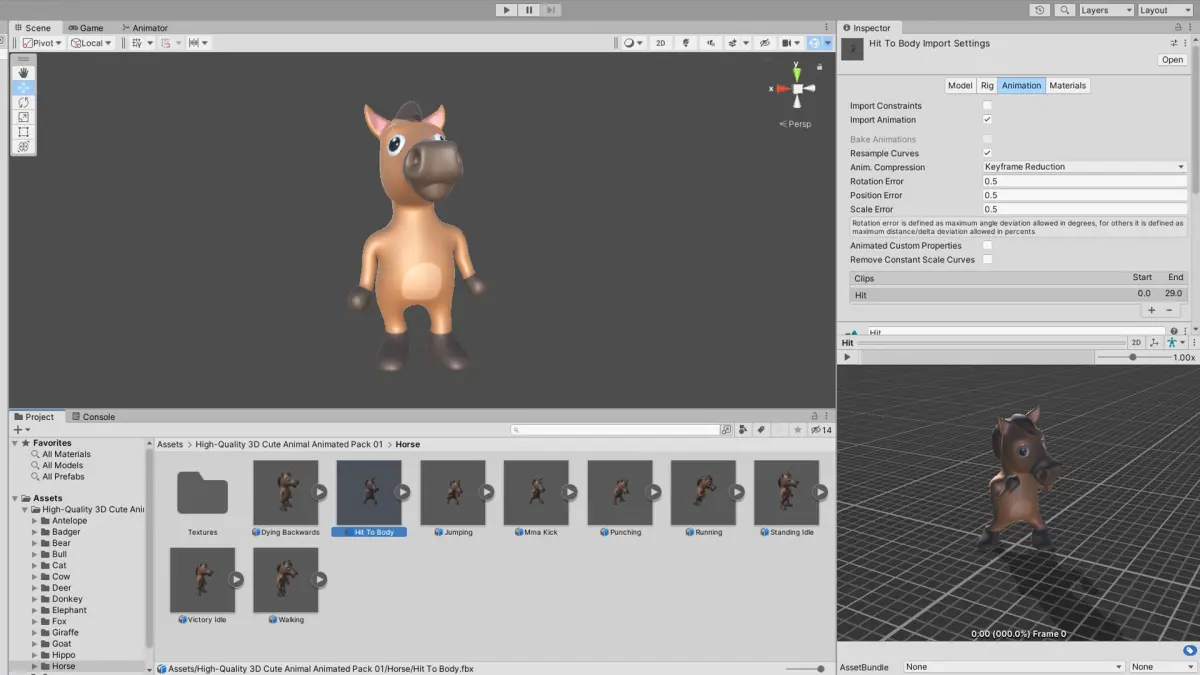Select the combined Transform tool
1200x675 pixels.
point(24,147)
